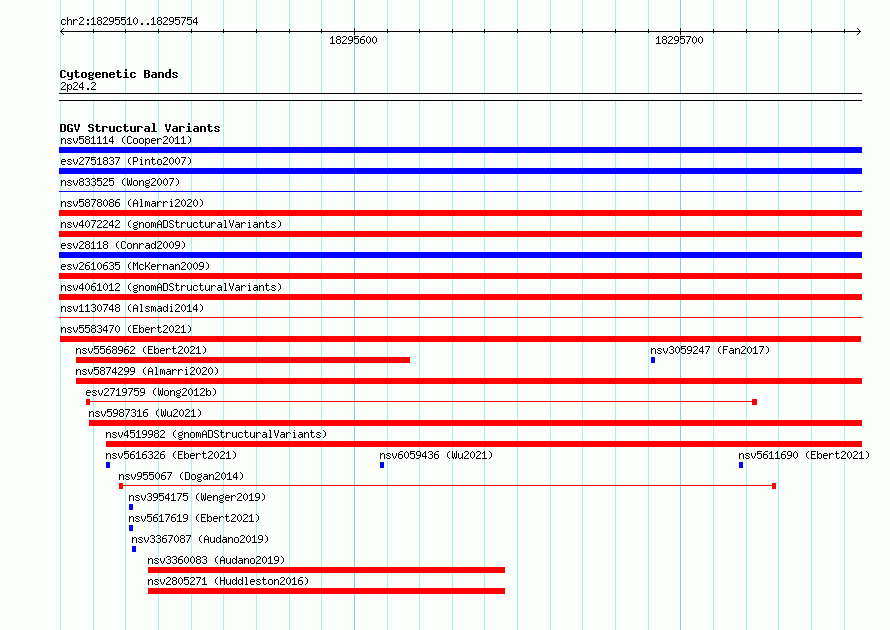Click the small blue marker of nsv3954175

tap(131, 507)
